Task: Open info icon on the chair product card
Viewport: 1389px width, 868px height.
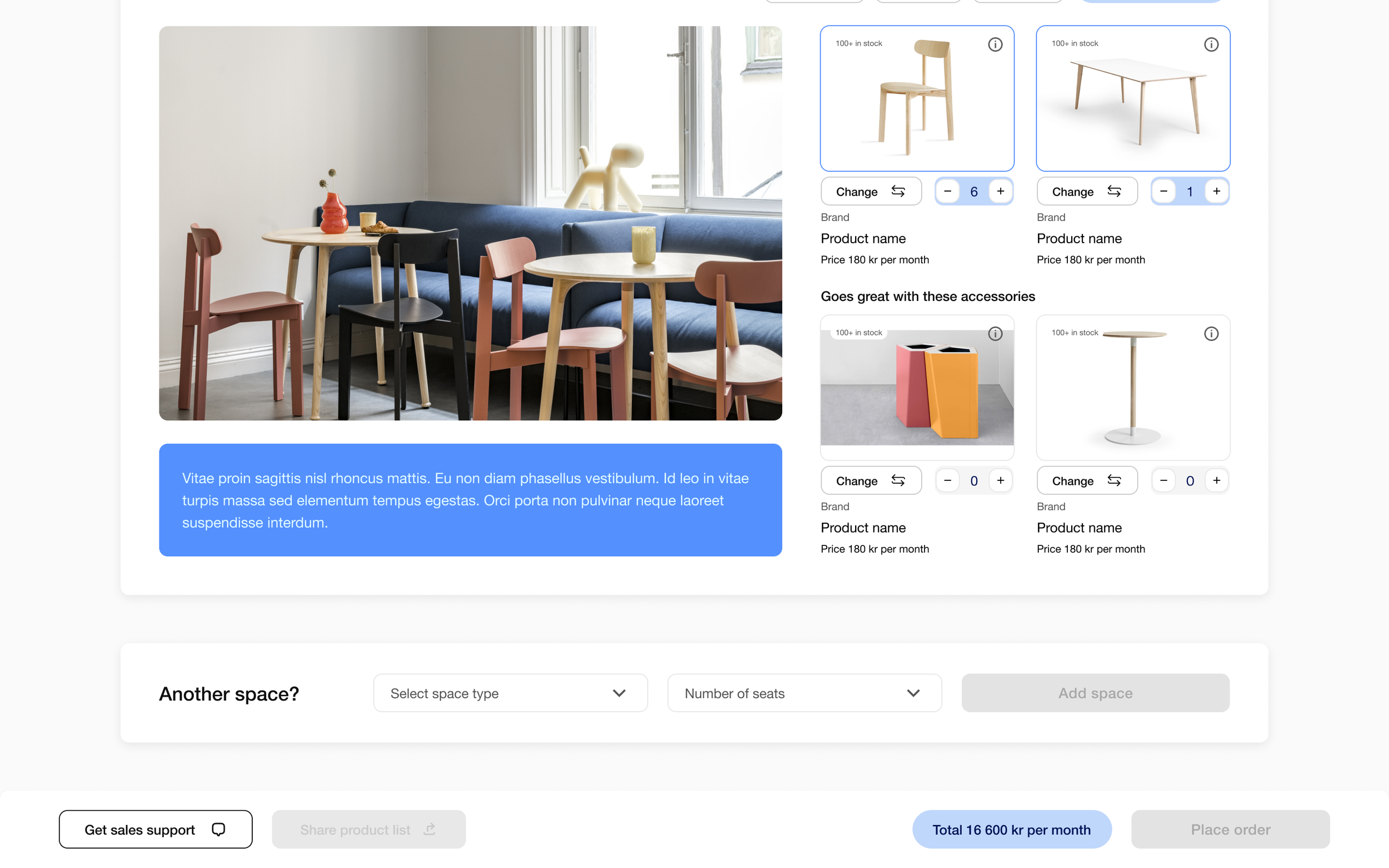Action: pos(995,44)
